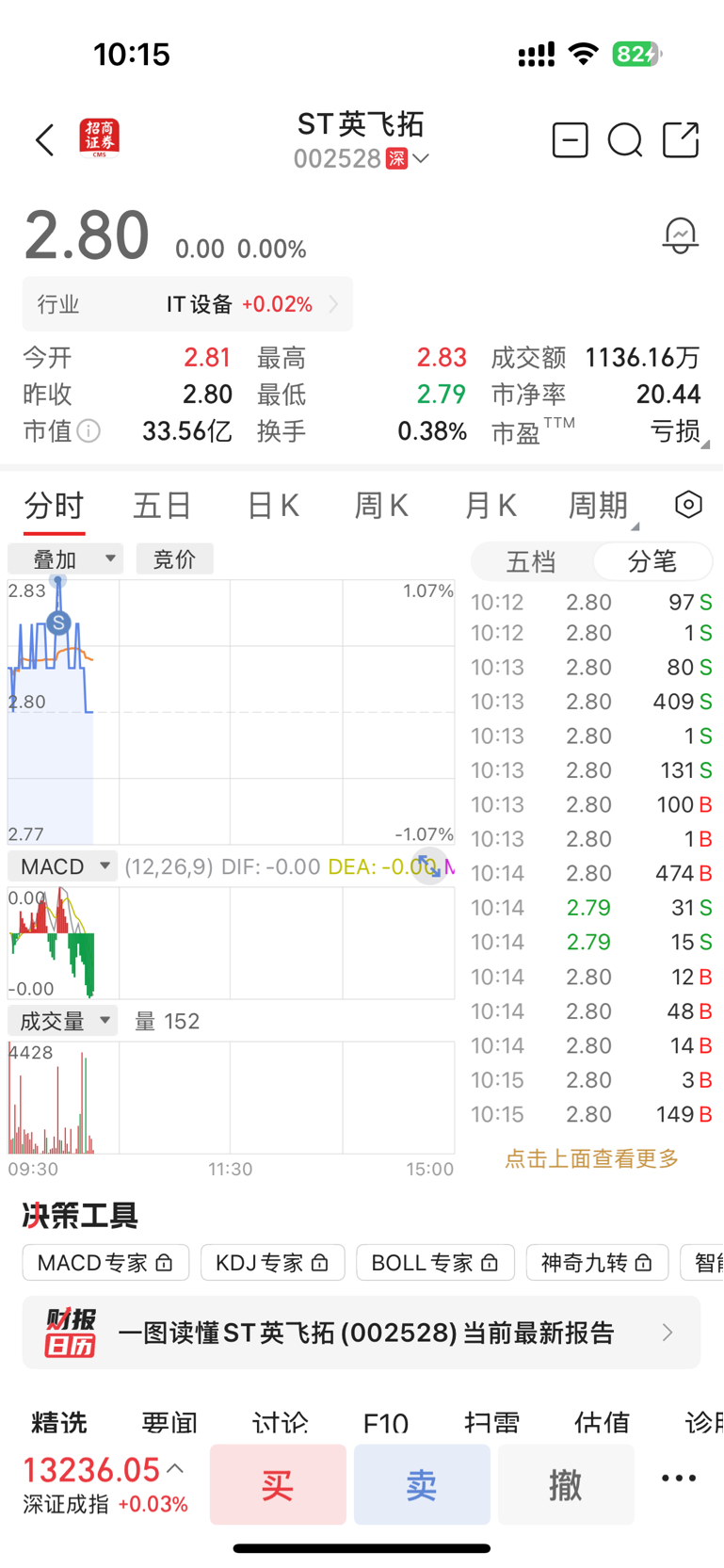724x1568 pixels.
Task: Expand the IT设备 industry row chevron
Action: pyautogui.click(x=332, y=304)
